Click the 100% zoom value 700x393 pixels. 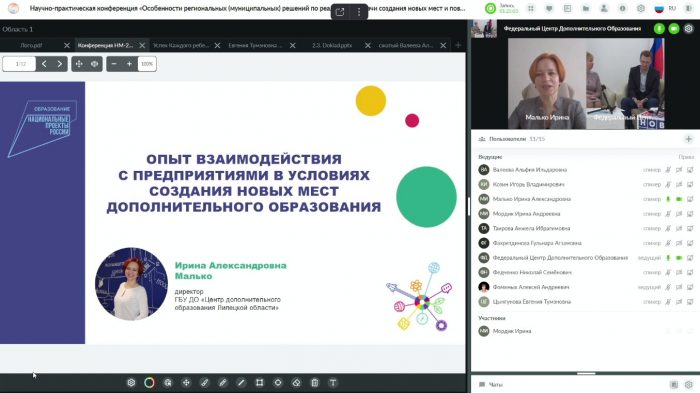click(x=147, y=64)
